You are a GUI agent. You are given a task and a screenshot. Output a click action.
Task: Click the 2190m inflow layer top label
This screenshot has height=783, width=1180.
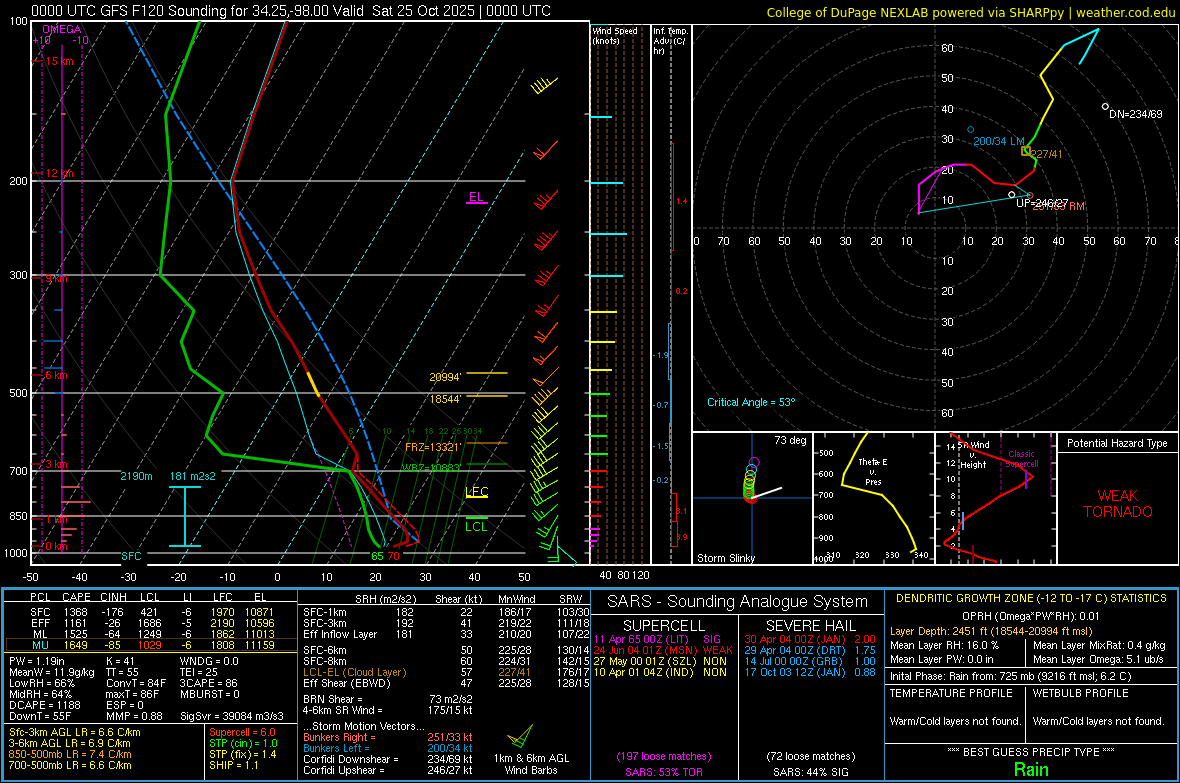(136, 476)
